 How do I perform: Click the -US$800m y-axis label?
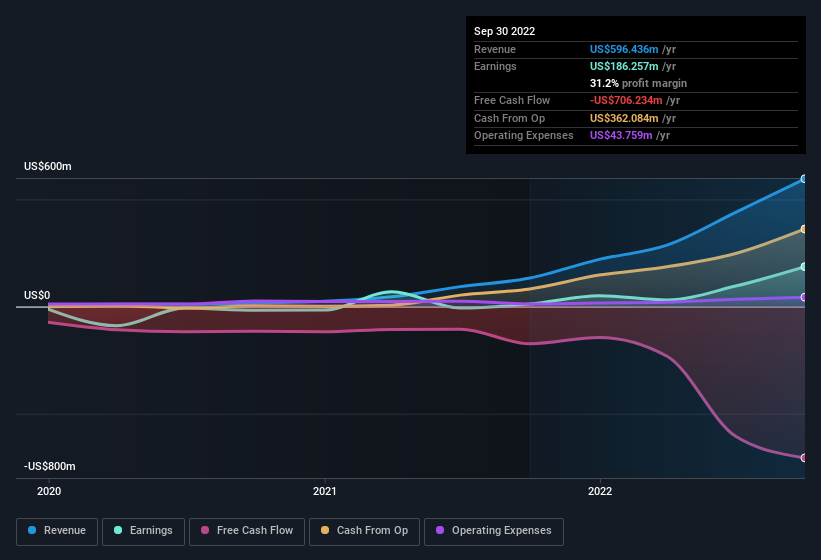tap(50, 466)
